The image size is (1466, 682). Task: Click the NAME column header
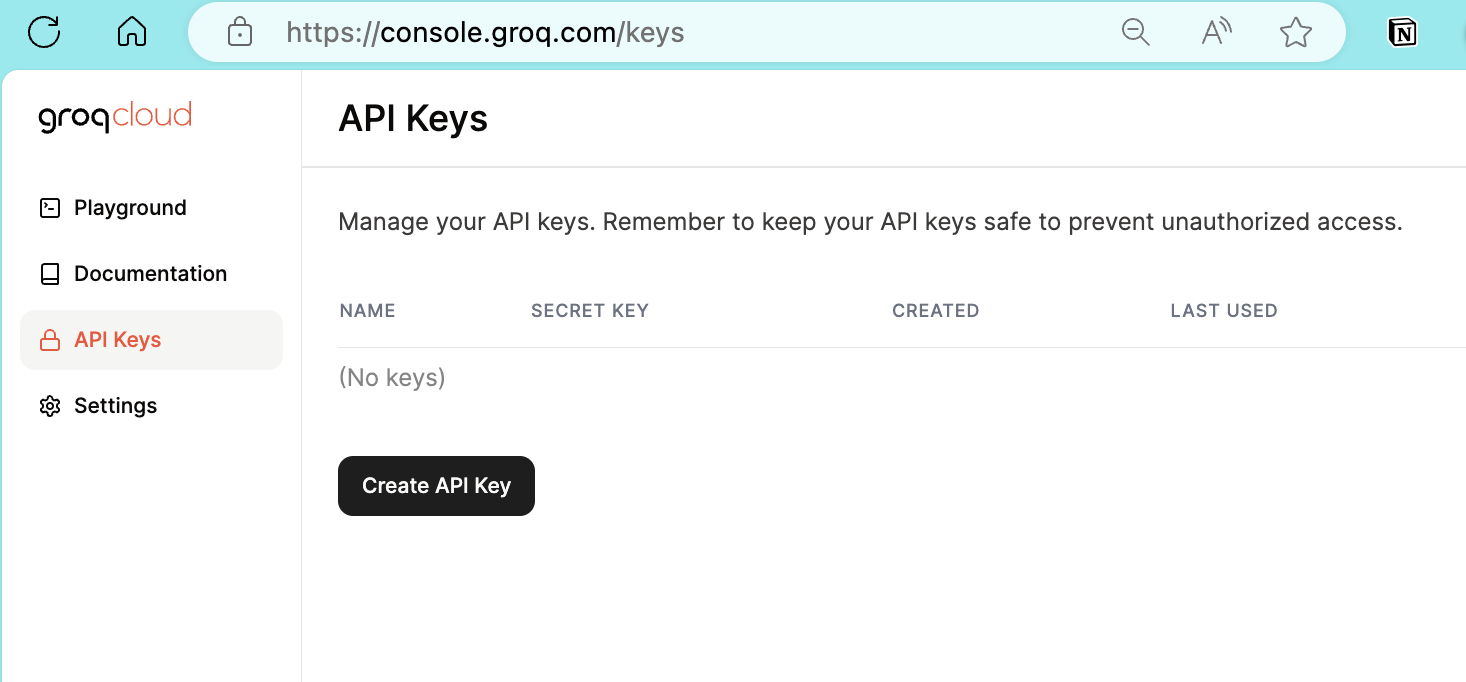[367, 310]
